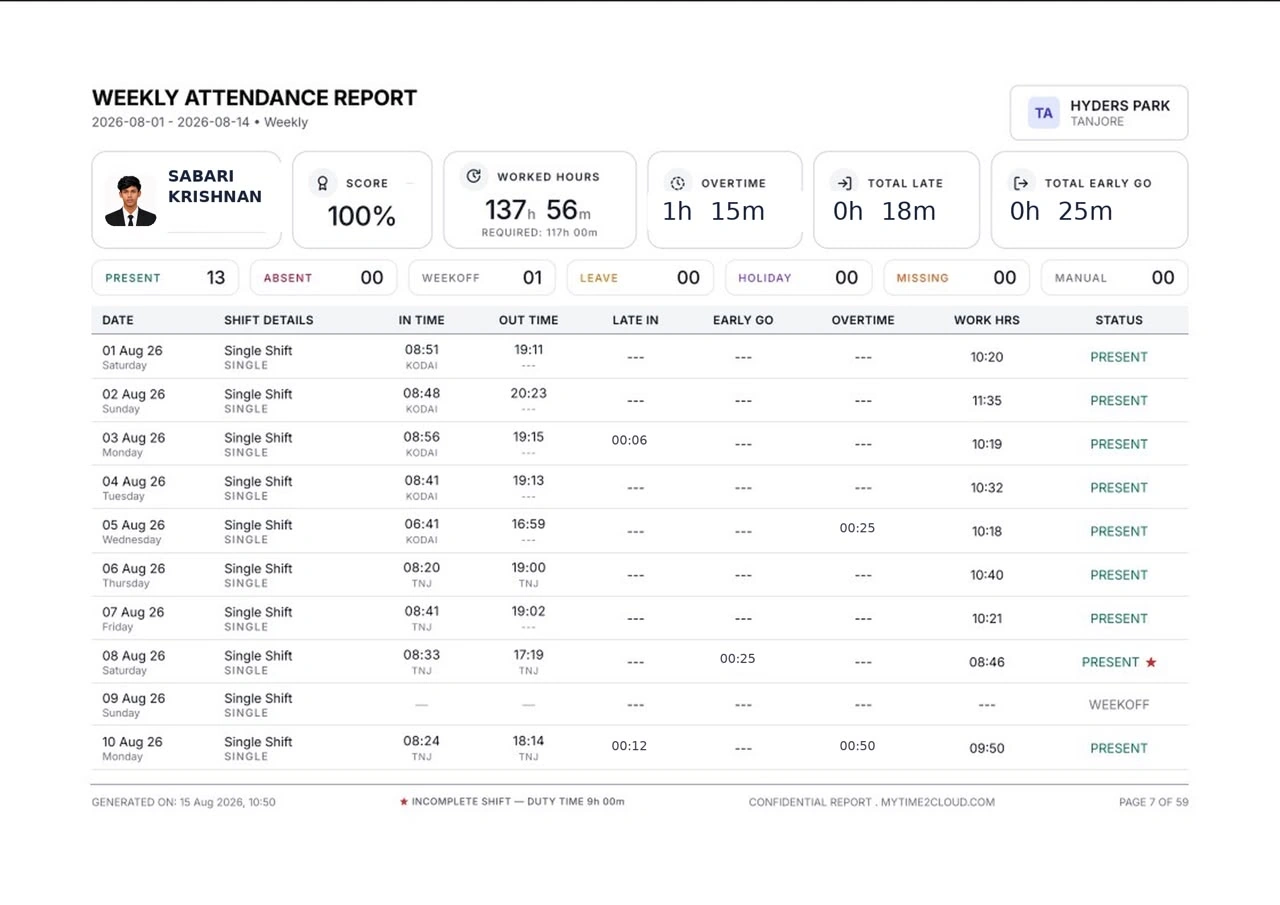This screenshot has height=905, width=1280.
Task: Click the TA badge icon beside Hyders Park
Action: pos(1044,113)
